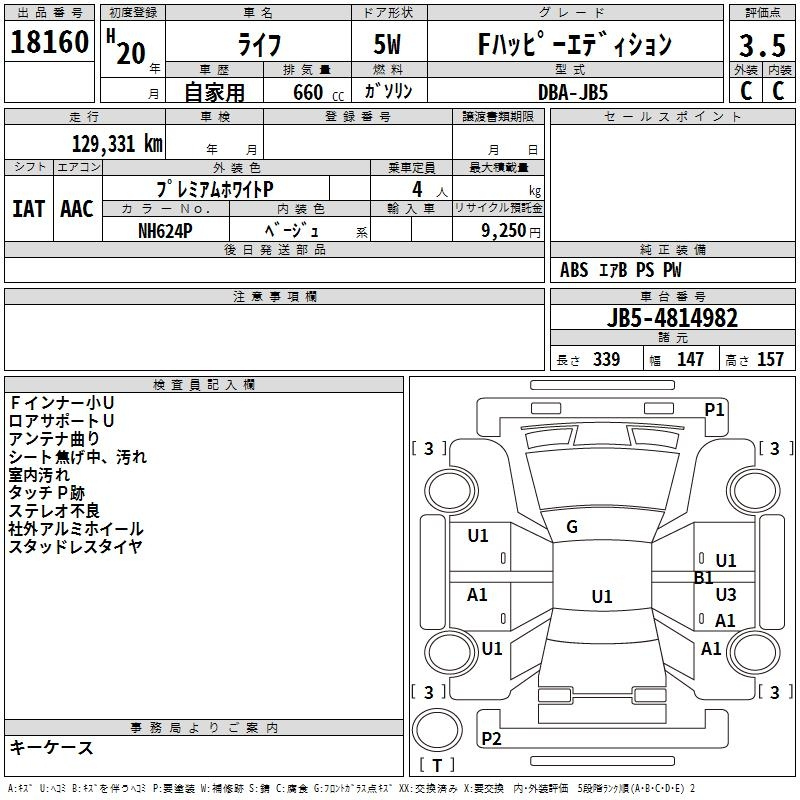The image size is (800, 800).
Task: Click height value 157
Action: [770, 360]
